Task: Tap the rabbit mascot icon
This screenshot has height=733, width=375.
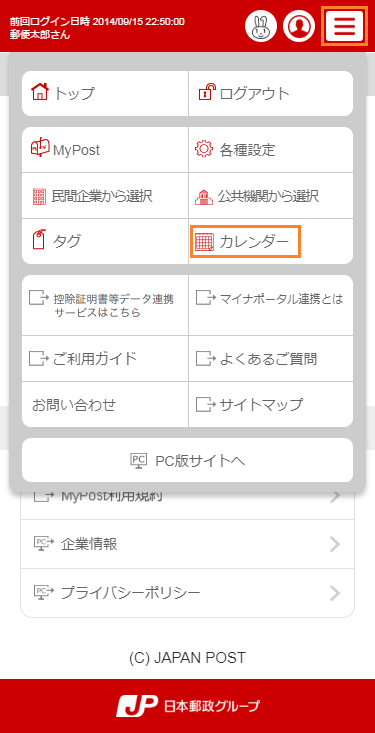Action: point(261,27)
